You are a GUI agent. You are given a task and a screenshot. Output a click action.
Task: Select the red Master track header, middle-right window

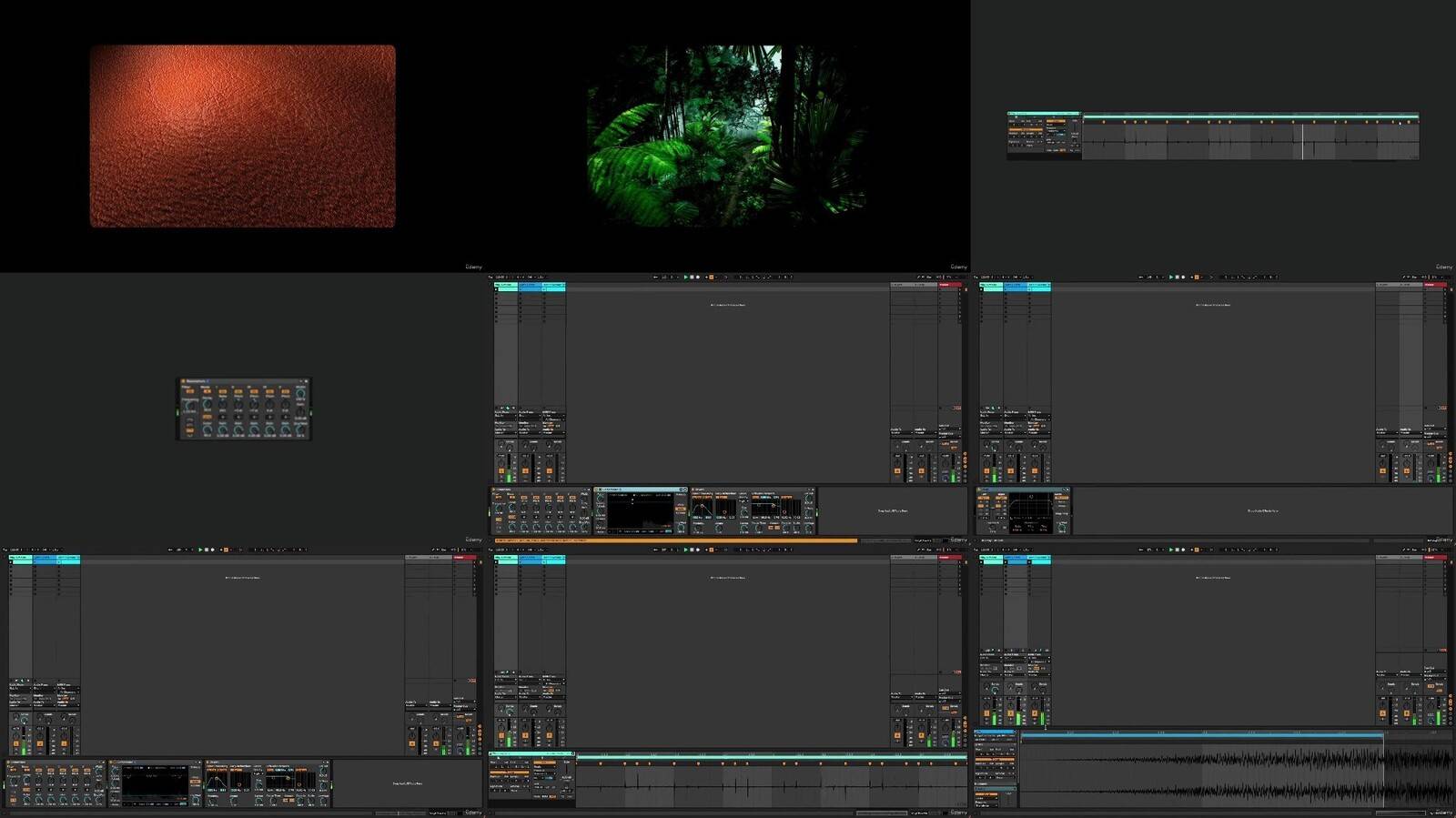point(1435,286)
